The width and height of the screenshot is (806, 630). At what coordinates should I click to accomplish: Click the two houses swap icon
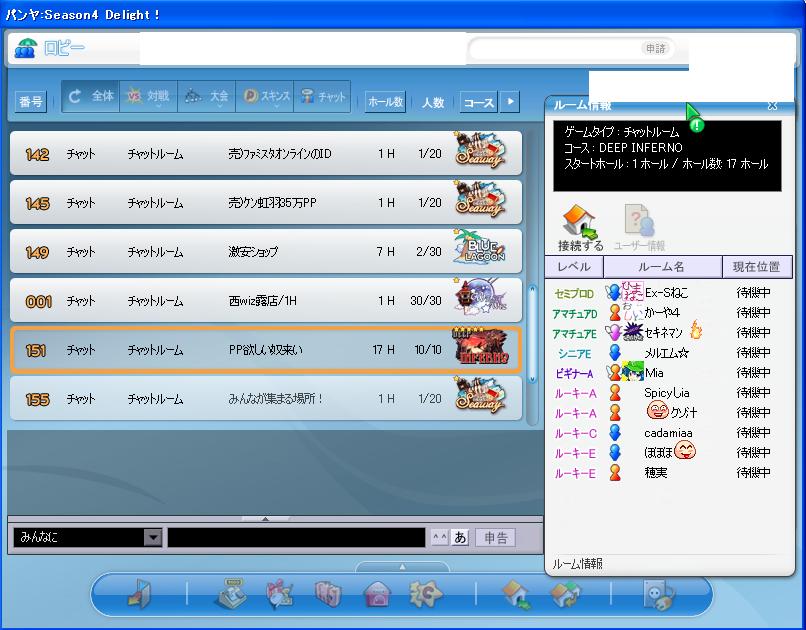tap(565, 595)
